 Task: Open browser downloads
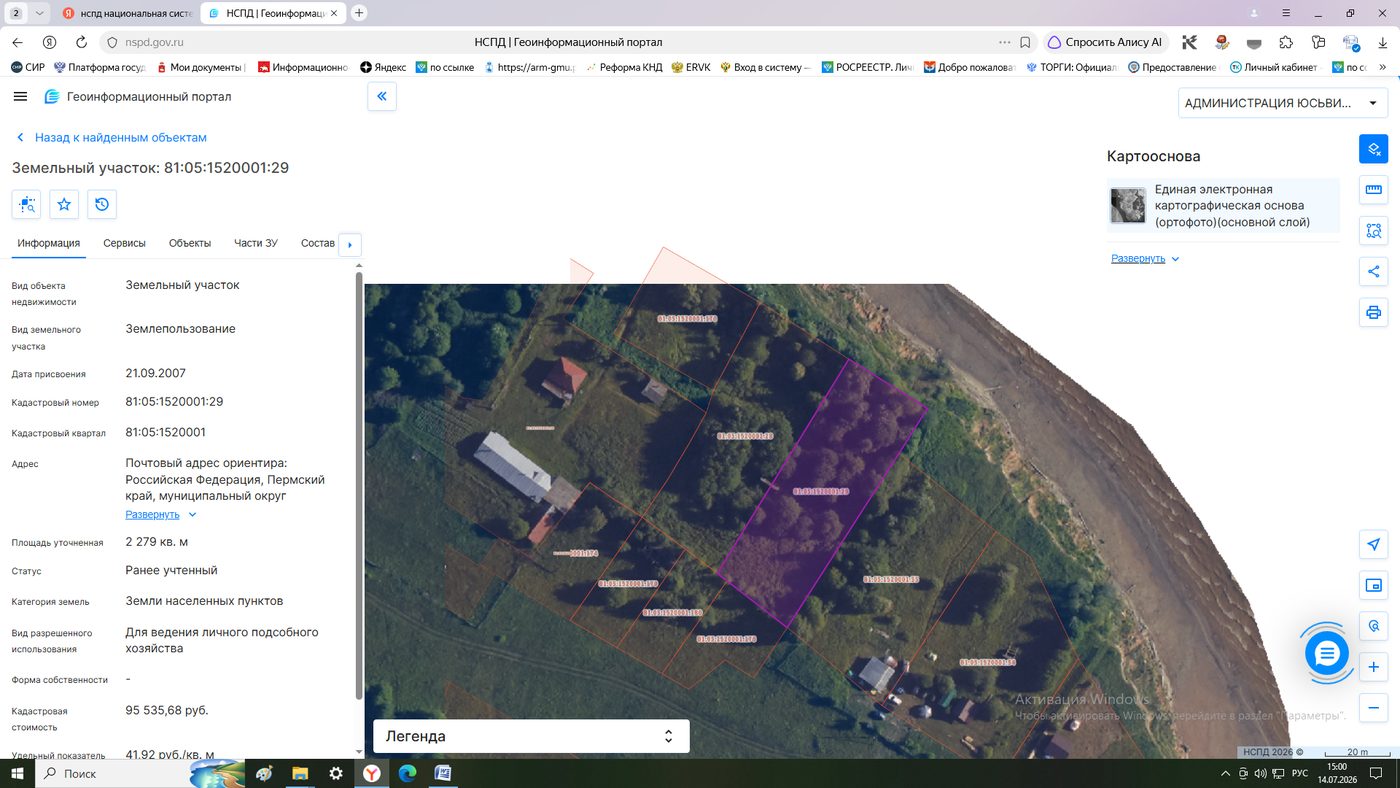coord(1383,42)
